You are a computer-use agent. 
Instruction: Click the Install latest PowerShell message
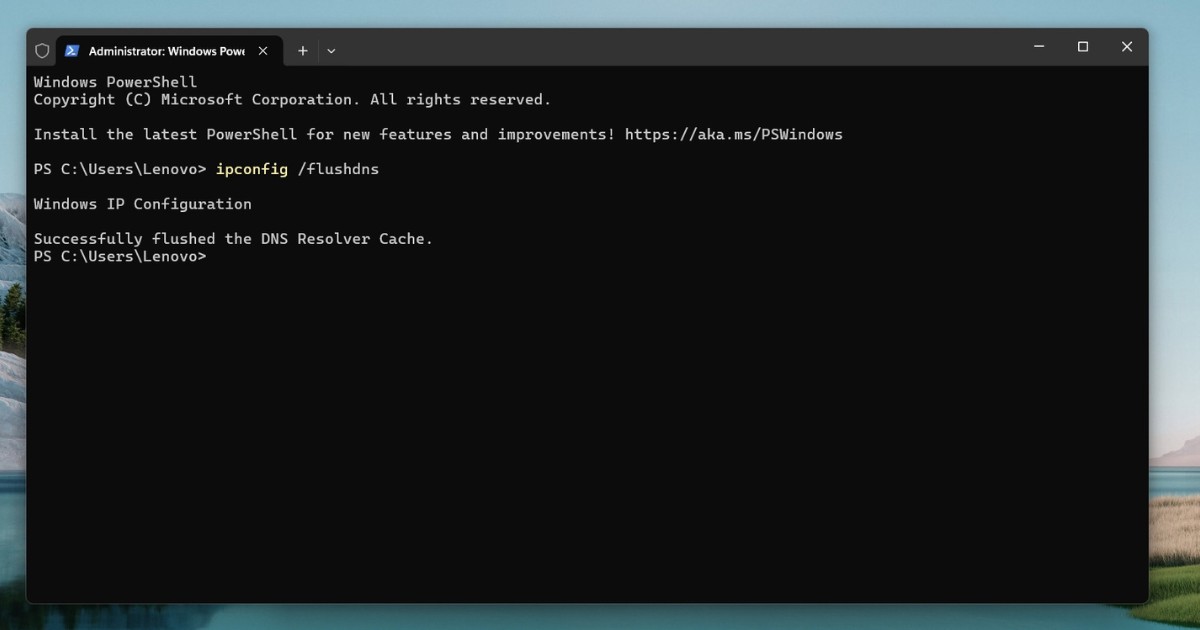[320, 134]
